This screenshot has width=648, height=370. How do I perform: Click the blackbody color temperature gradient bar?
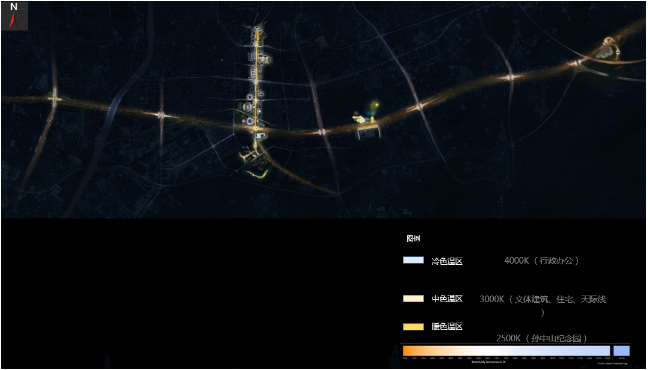[506, 351]
